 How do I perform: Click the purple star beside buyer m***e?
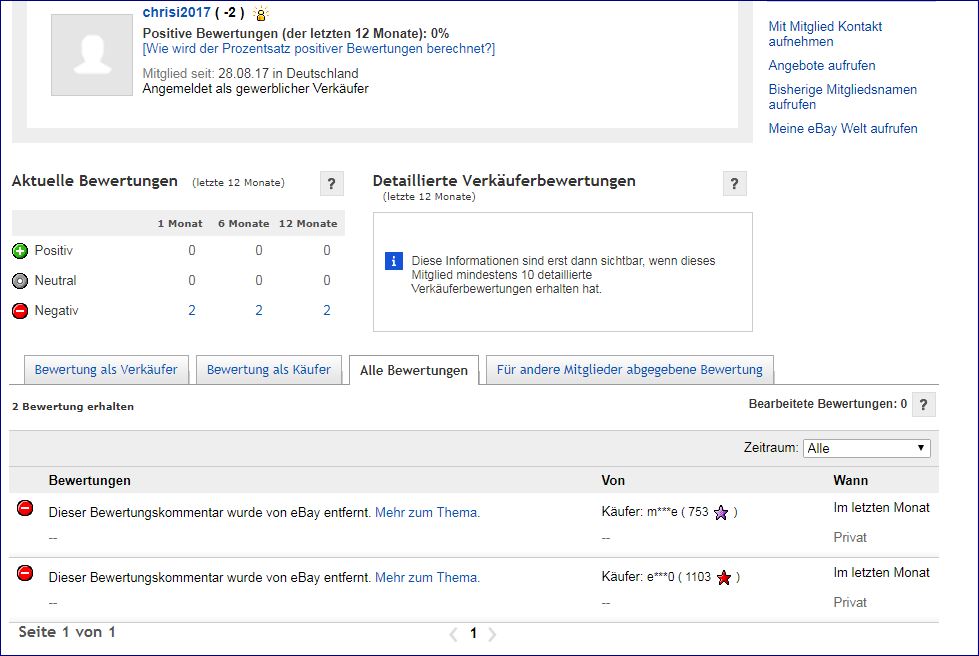[x=721, y=513]
